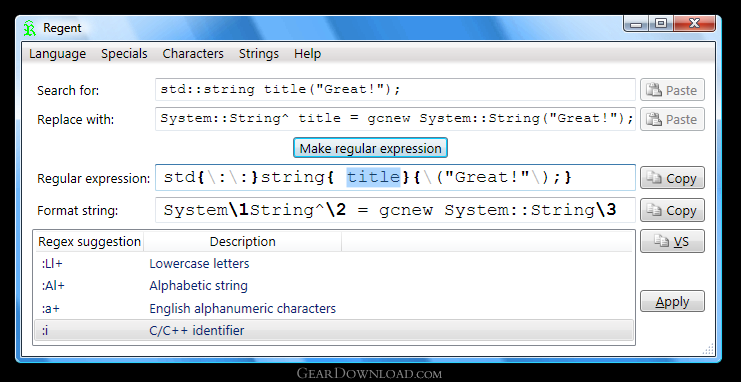This screenshot has width=741, height=382.
Task: Open the Help menu
Action: [307, 54]
